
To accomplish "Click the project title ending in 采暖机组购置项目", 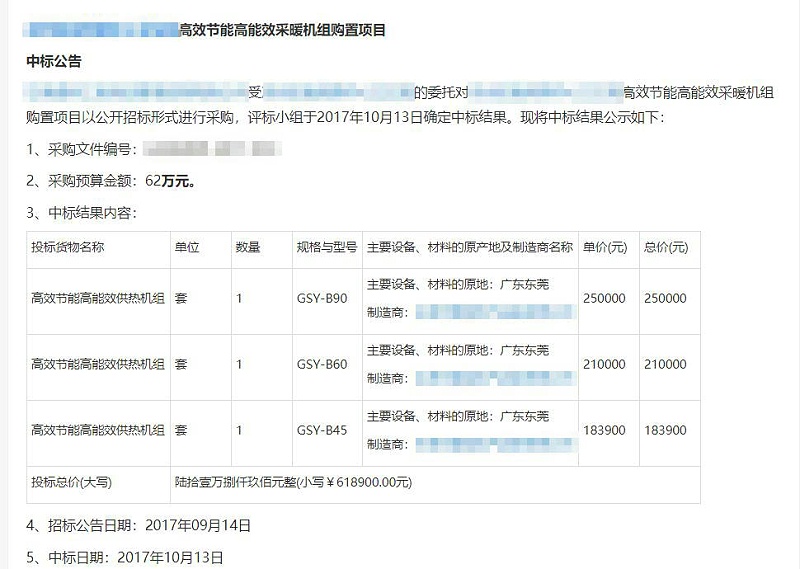I will point(281,31).
